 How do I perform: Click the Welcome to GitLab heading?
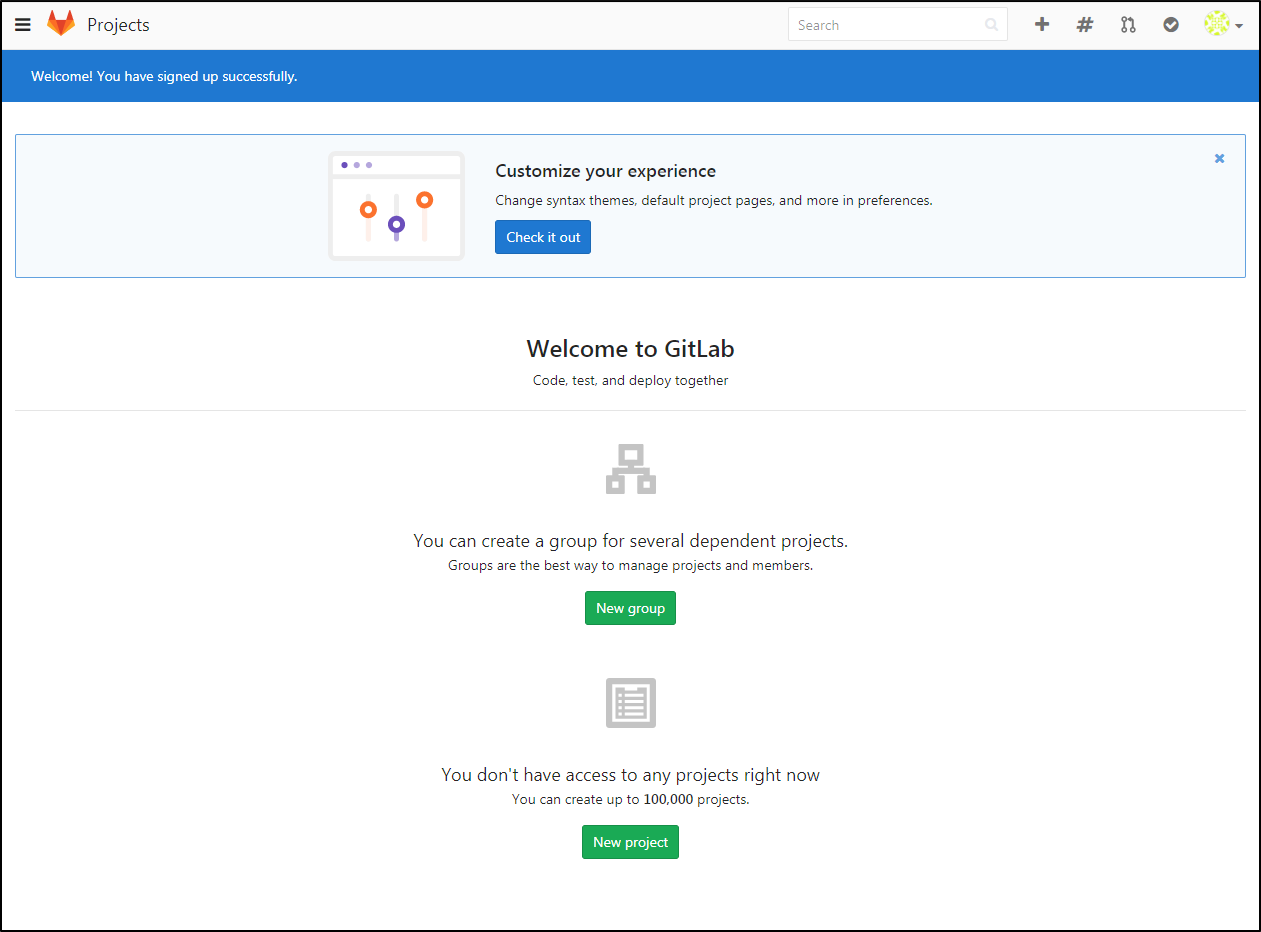coord(630,348)
